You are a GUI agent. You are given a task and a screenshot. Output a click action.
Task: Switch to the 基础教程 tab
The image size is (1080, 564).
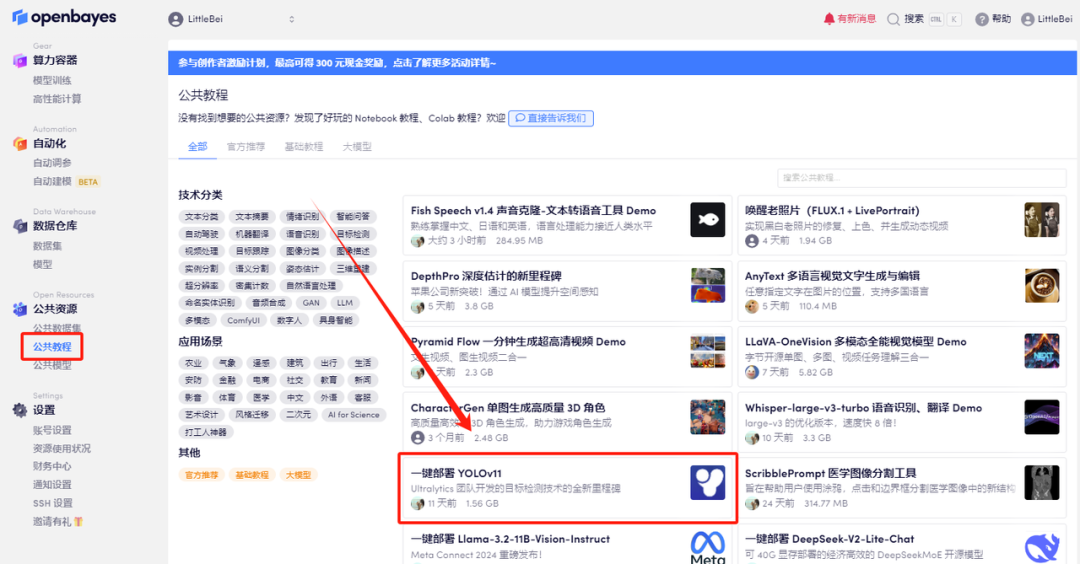tap(304, 147)
